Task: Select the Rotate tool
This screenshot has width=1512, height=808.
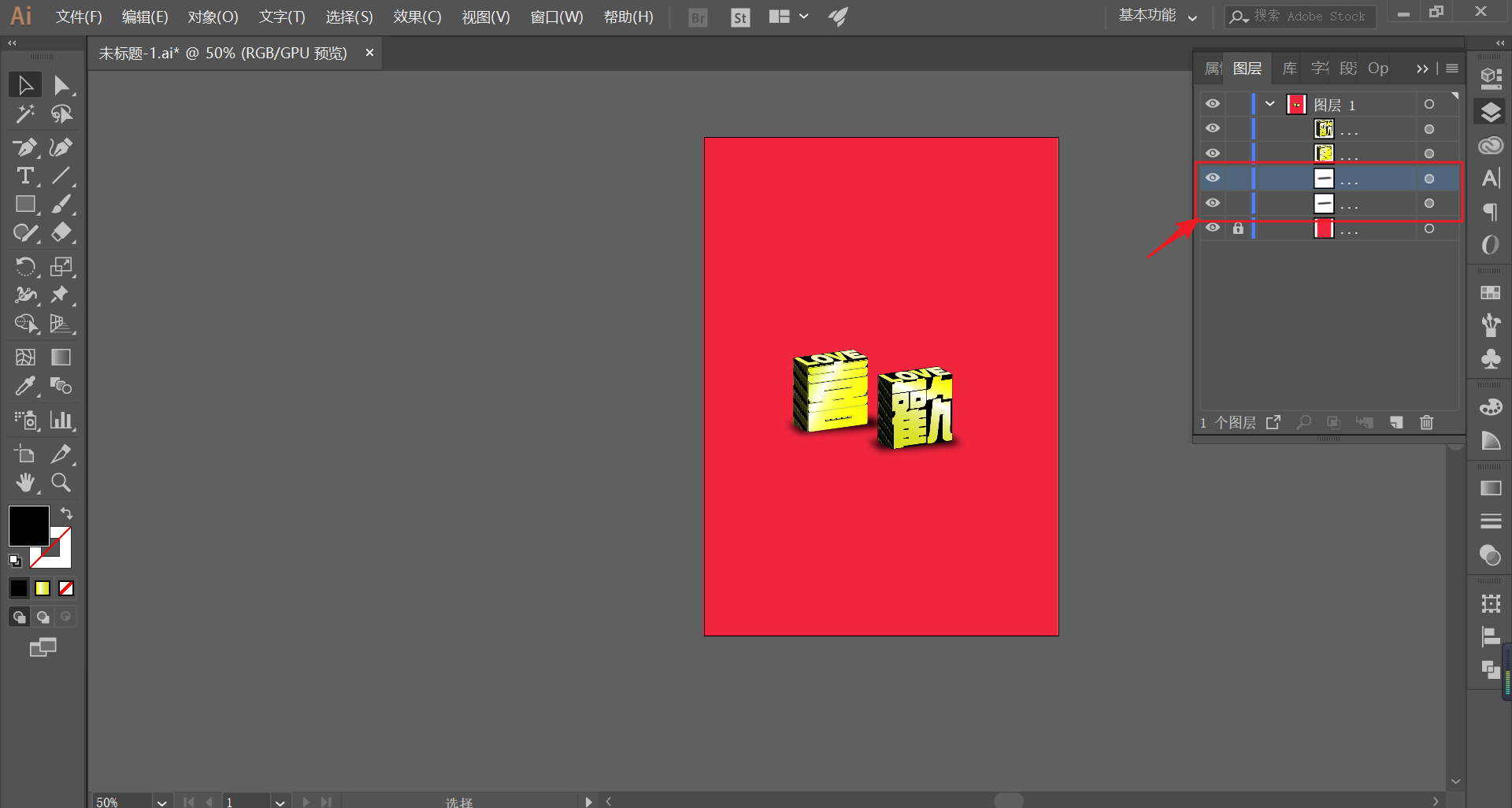Action: coord(25,267)
